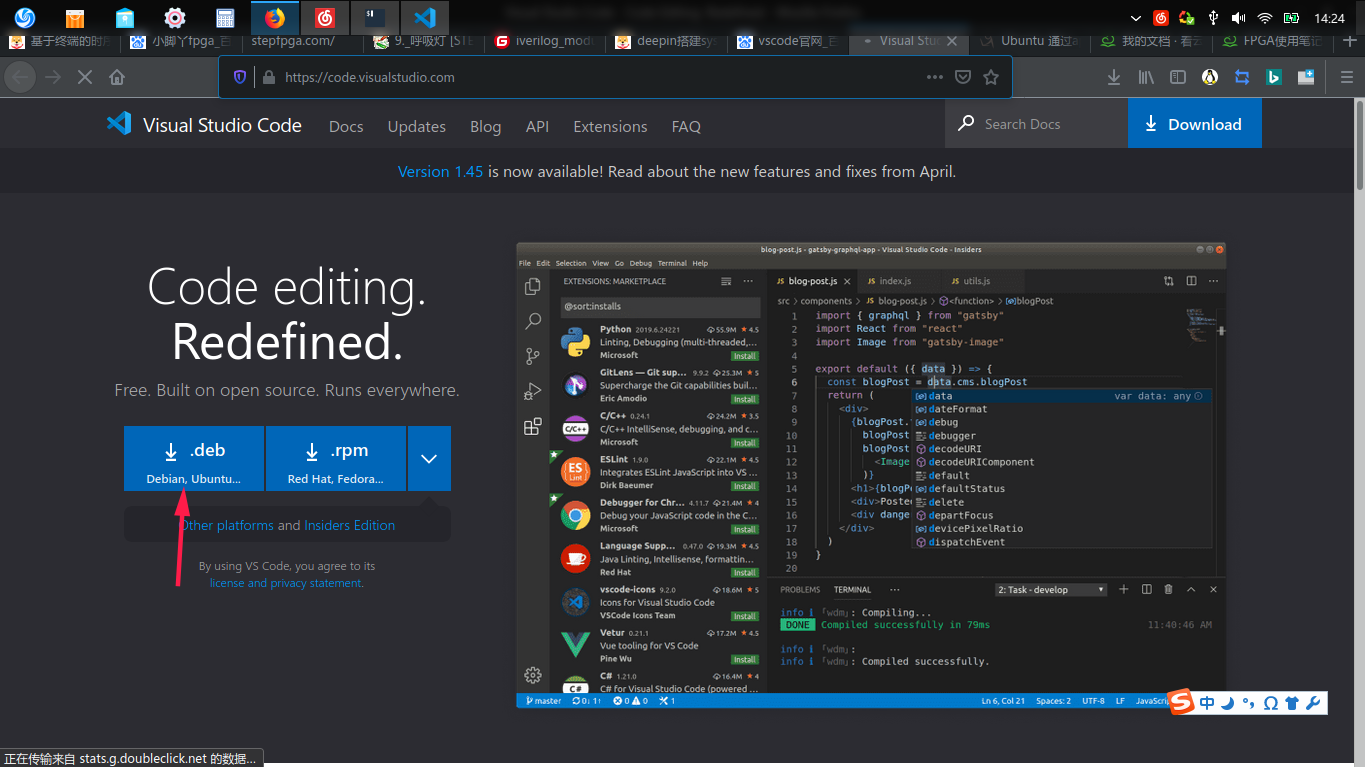Screen dimensions: 1365x767
Task: Open the Other platforms link
Action: tap(227, 525)
